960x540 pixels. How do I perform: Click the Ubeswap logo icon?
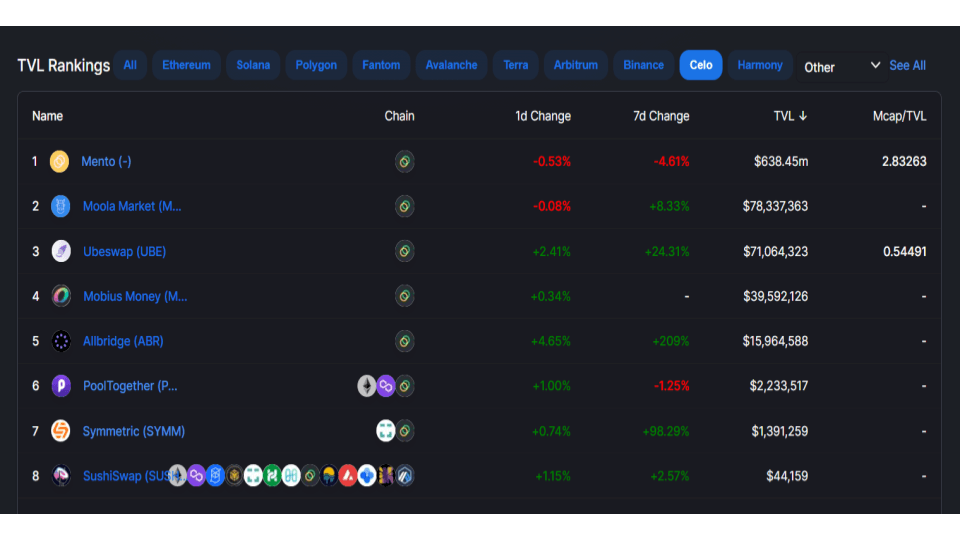(x=61, y=251)
